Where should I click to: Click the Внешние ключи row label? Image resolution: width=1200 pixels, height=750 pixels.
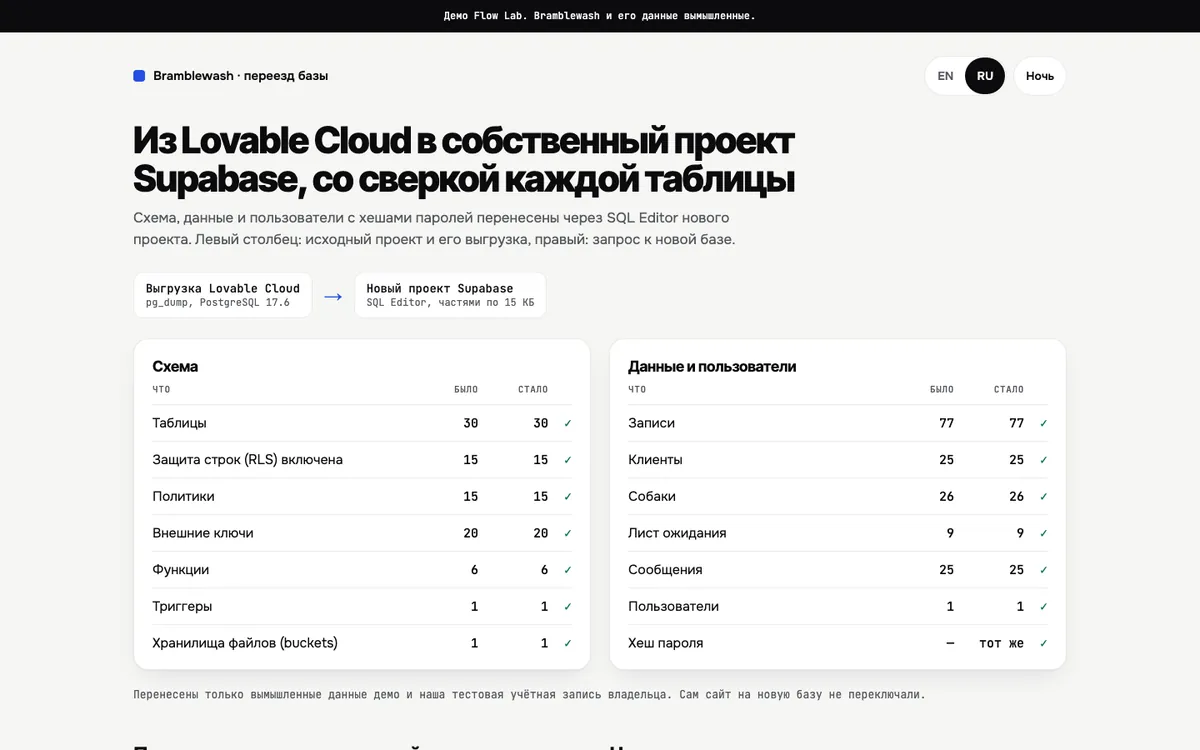click(203, 533)
